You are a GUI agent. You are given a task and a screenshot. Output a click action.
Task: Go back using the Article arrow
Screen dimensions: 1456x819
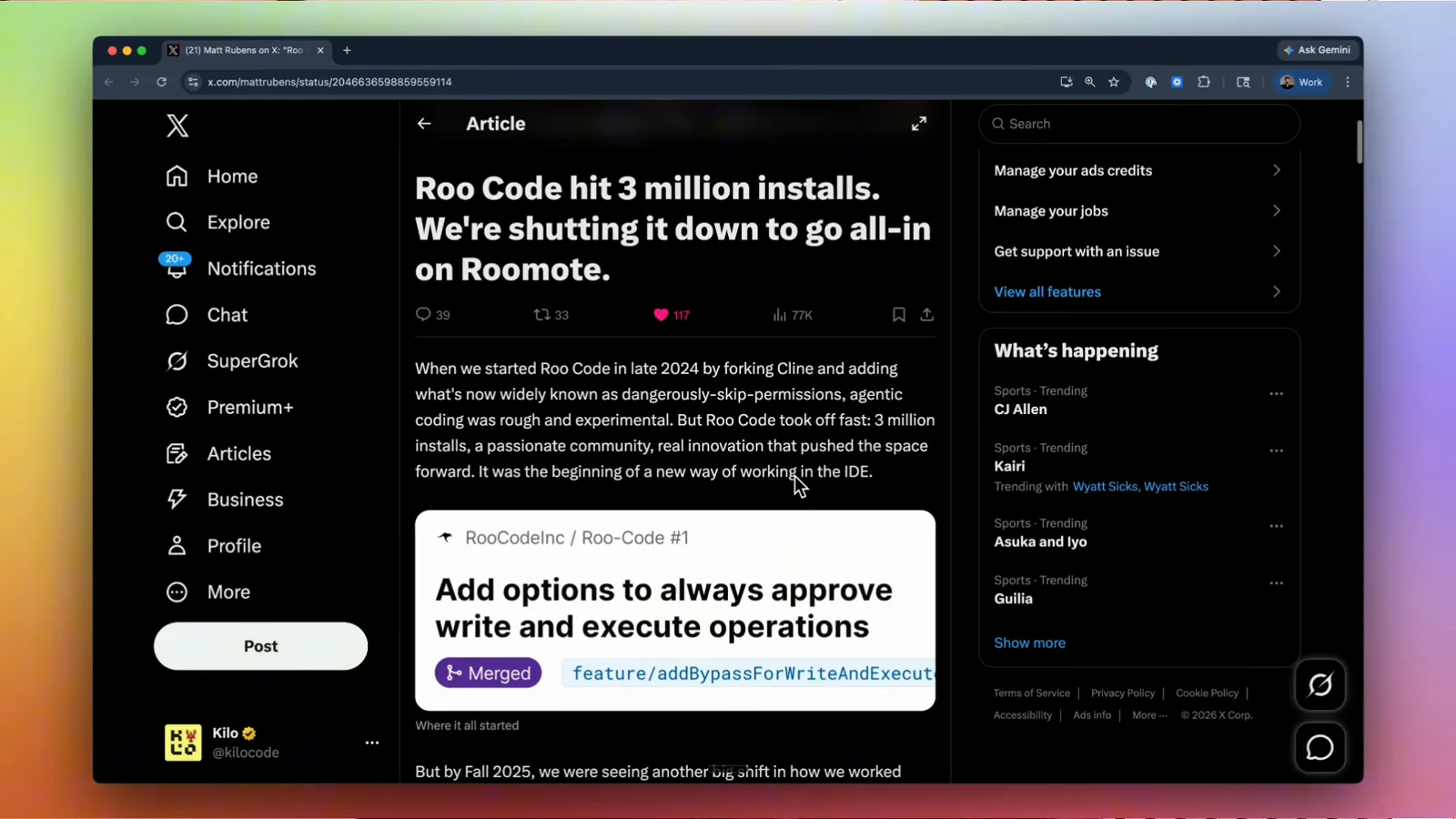424,124
